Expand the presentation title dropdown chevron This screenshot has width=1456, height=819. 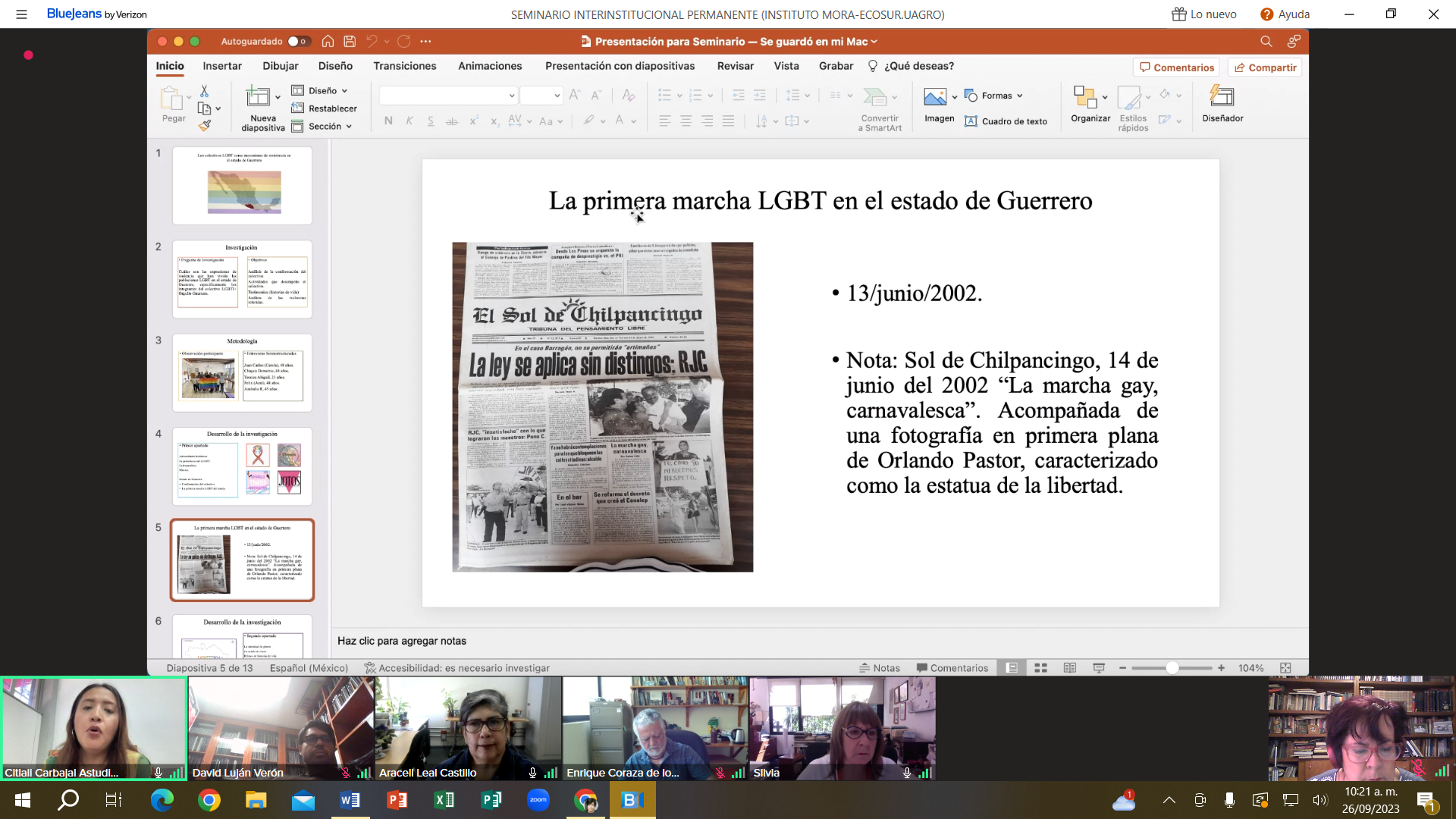(x=874, y=42)
